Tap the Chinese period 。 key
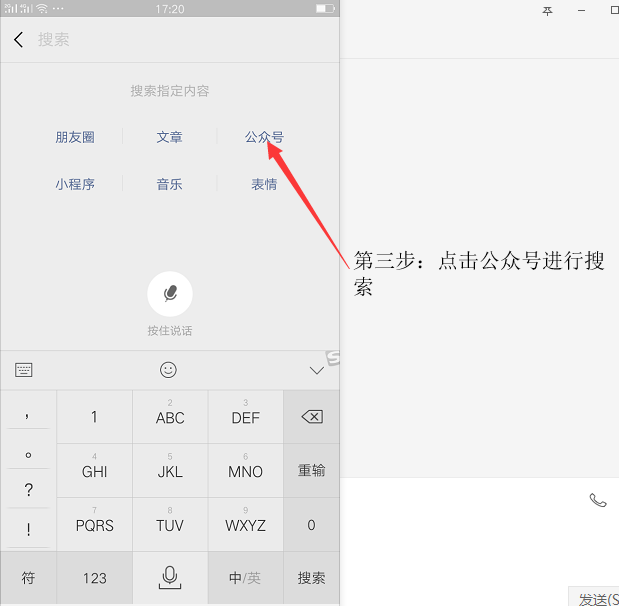The width and height of the screenshot is (619, 606). coord(28,449)
